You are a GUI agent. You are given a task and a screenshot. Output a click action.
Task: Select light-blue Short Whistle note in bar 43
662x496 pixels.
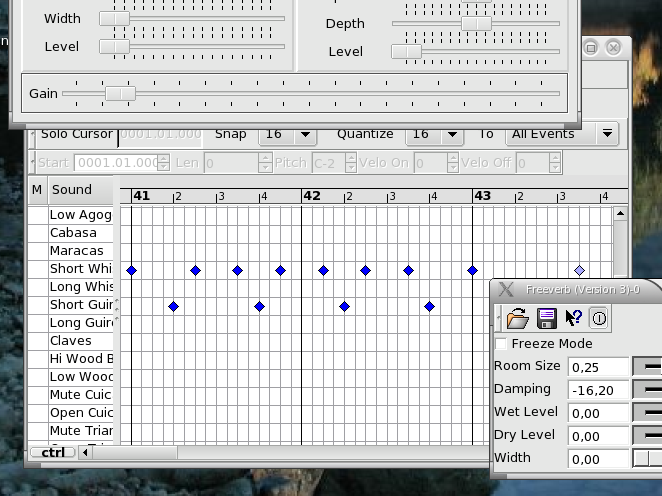click(579, 270)
